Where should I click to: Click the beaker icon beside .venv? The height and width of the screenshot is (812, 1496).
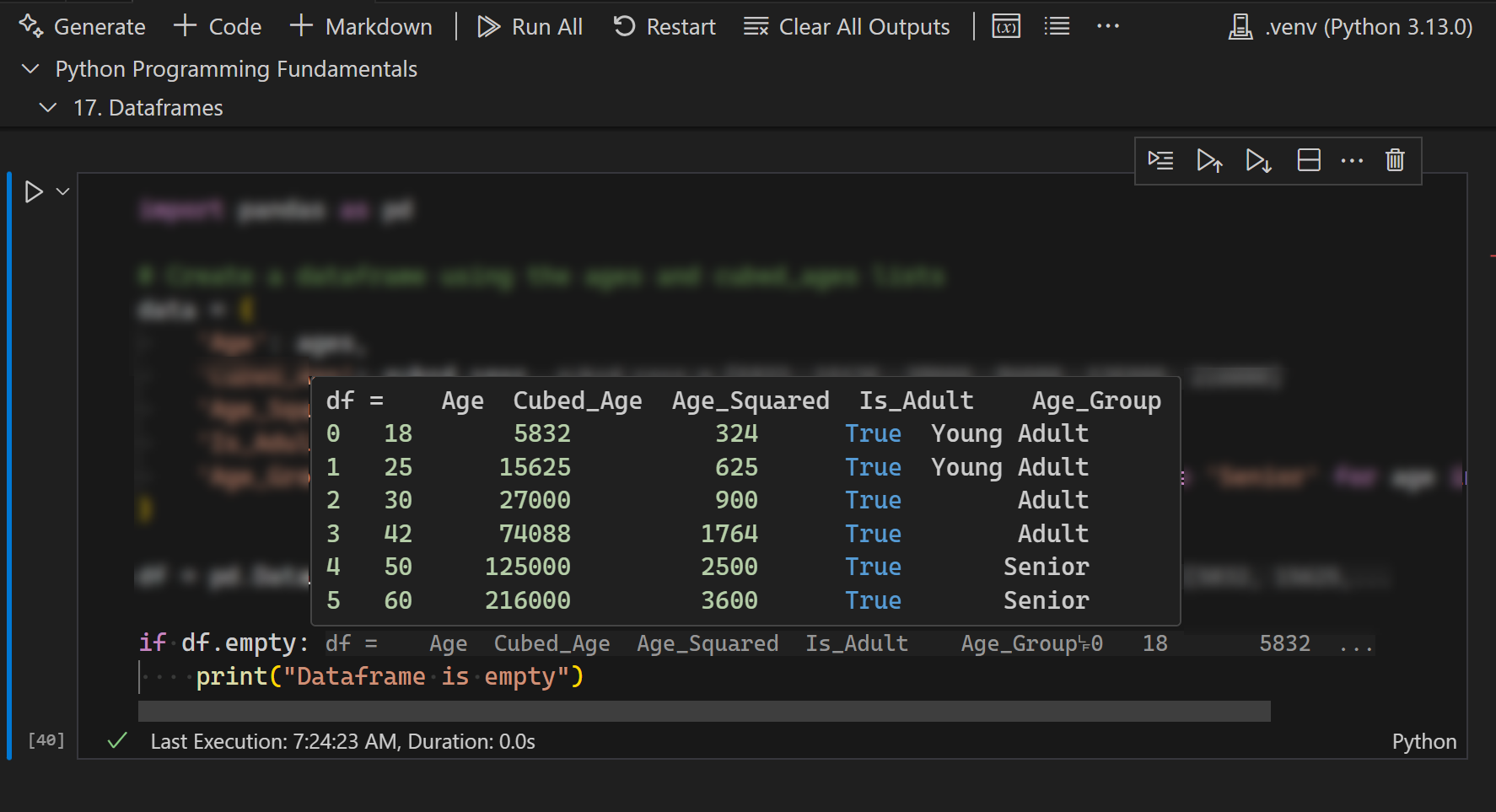1240,26
